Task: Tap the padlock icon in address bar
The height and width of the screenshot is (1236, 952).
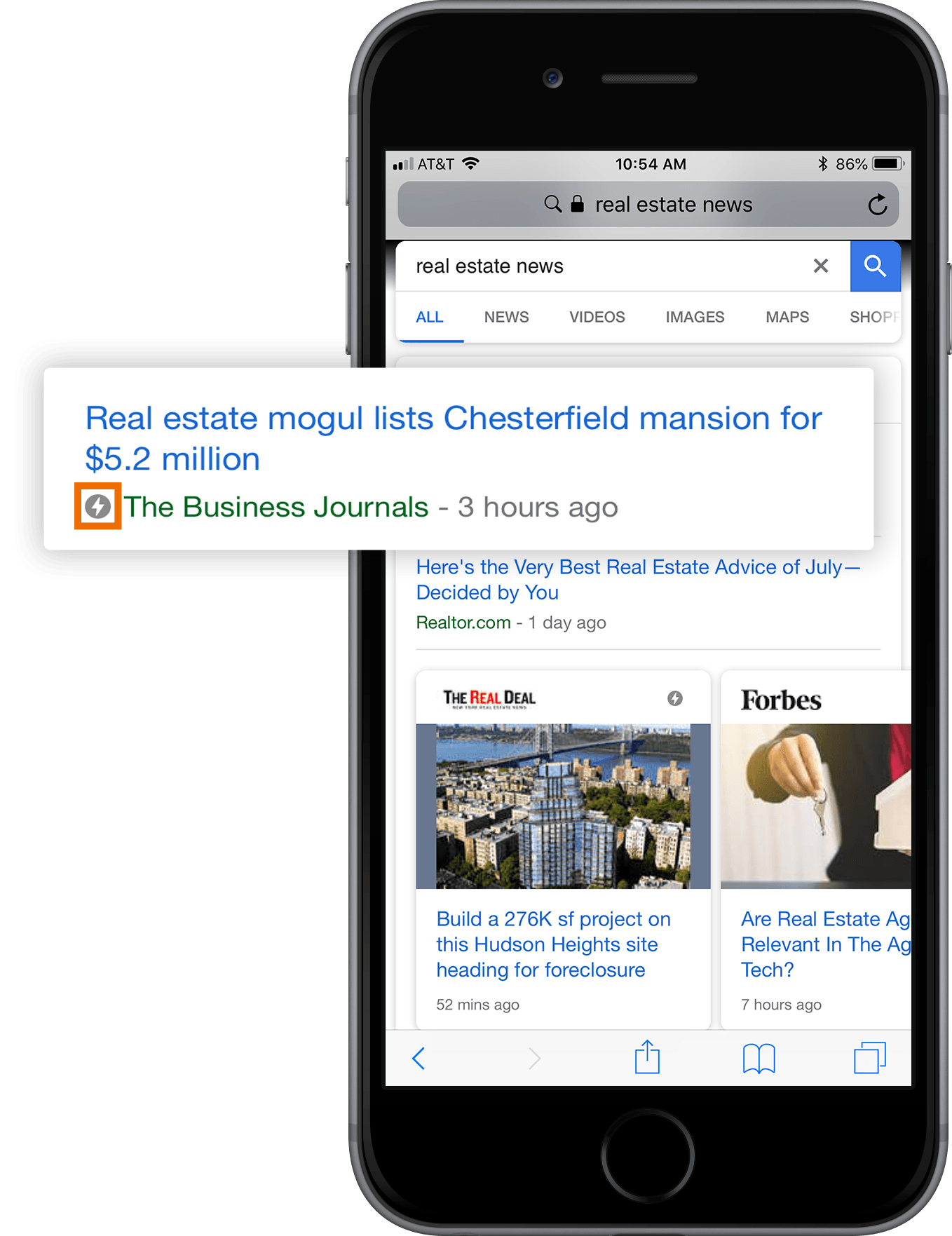Action: [577, 204]
